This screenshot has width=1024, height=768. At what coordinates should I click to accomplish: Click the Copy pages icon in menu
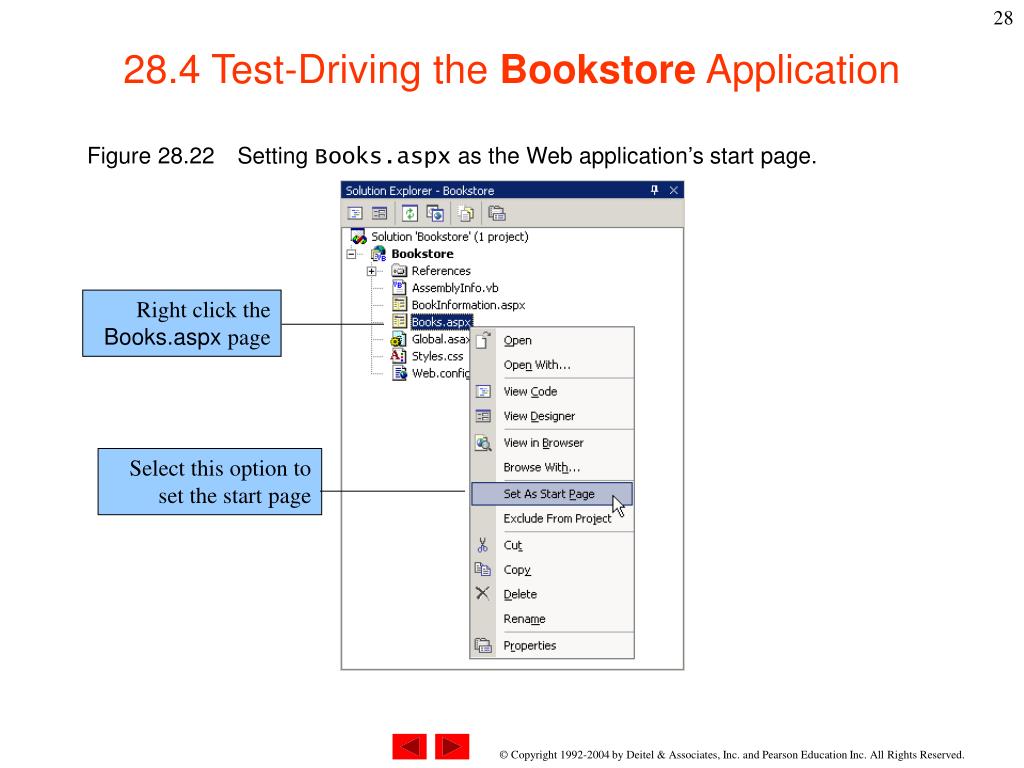tap(483, 569)
